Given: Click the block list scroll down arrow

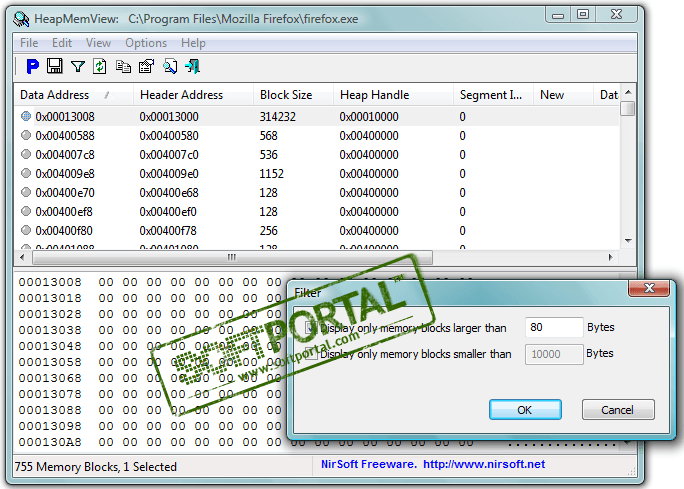Looking at the screenshot, I should [628, 240].
